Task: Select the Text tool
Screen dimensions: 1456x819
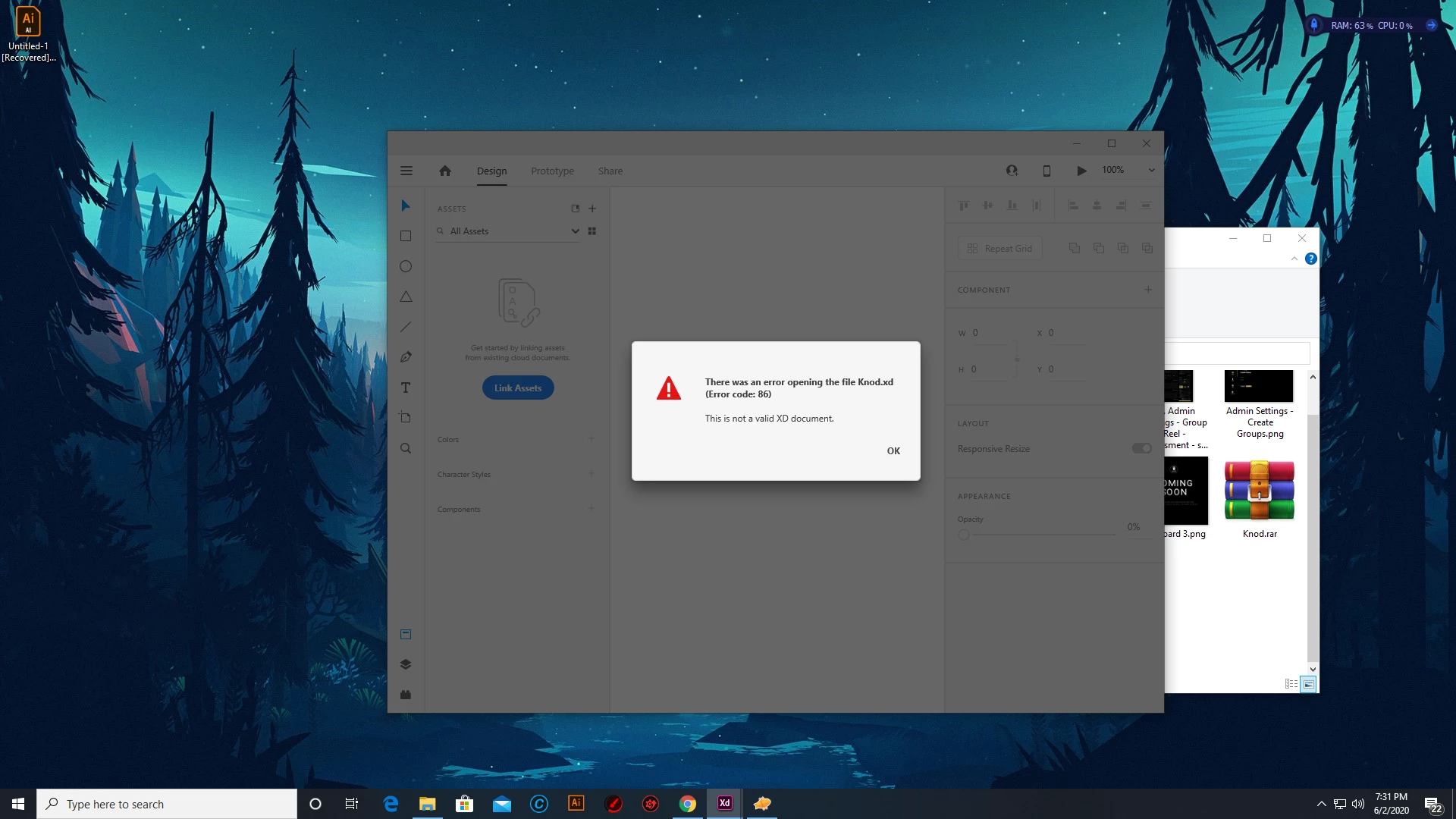Action: pyautogui.click(x=406, y=388)
